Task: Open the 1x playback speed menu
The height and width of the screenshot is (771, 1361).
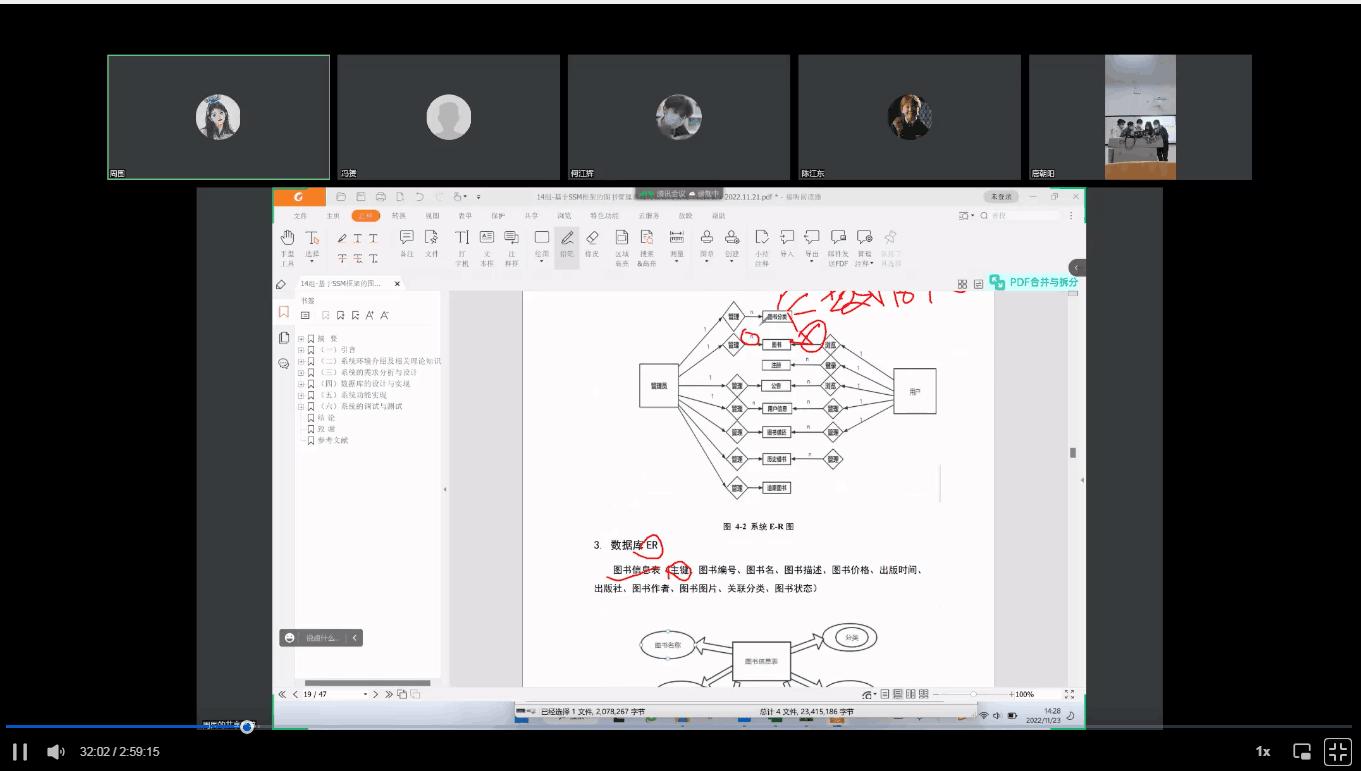Action: [x=1263, y=752]
